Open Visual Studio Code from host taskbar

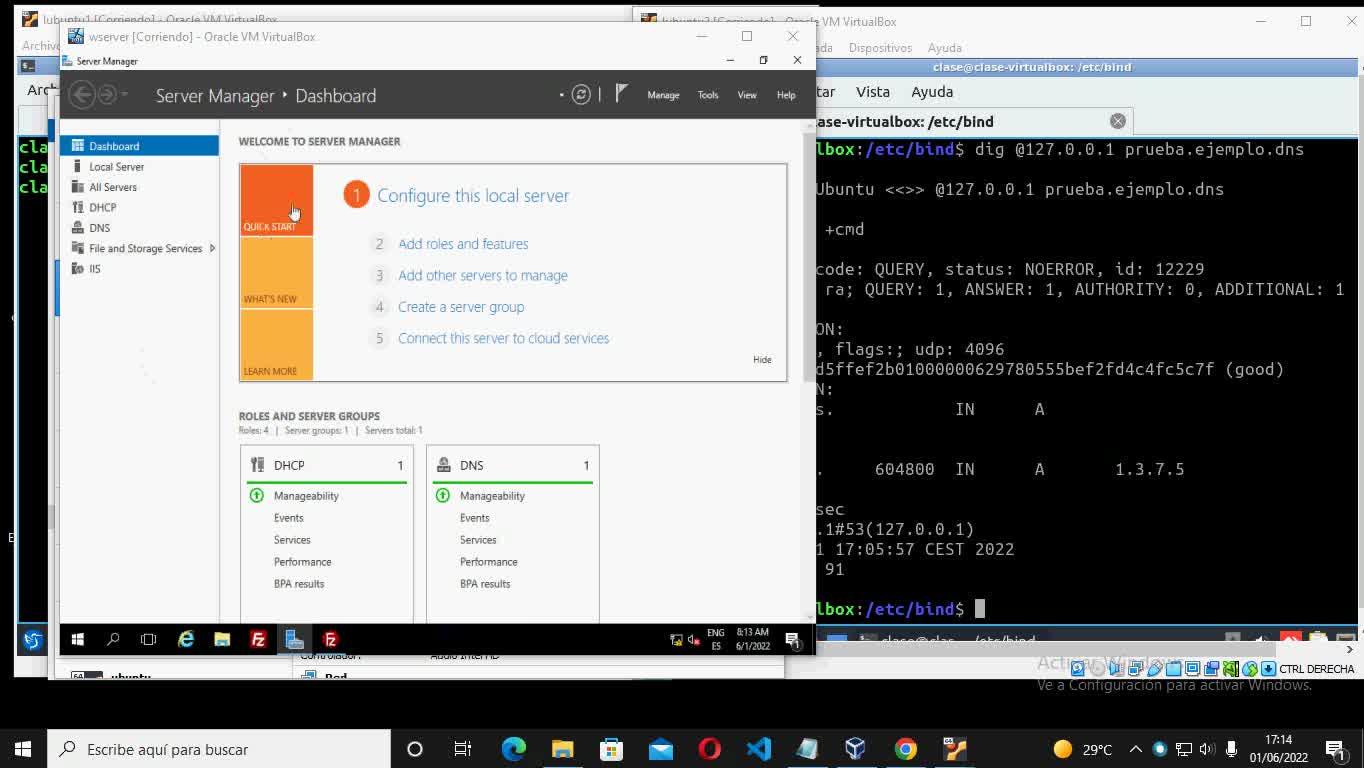pyautogui.click(x=758, y=749)
